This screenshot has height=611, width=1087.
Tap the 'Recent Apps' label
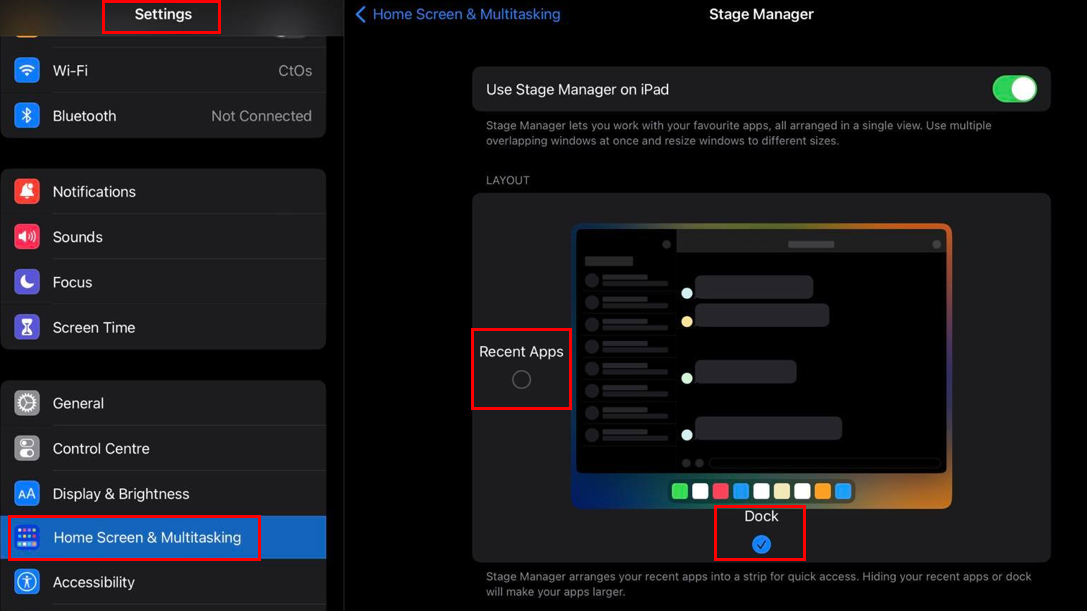click(521, 352)
